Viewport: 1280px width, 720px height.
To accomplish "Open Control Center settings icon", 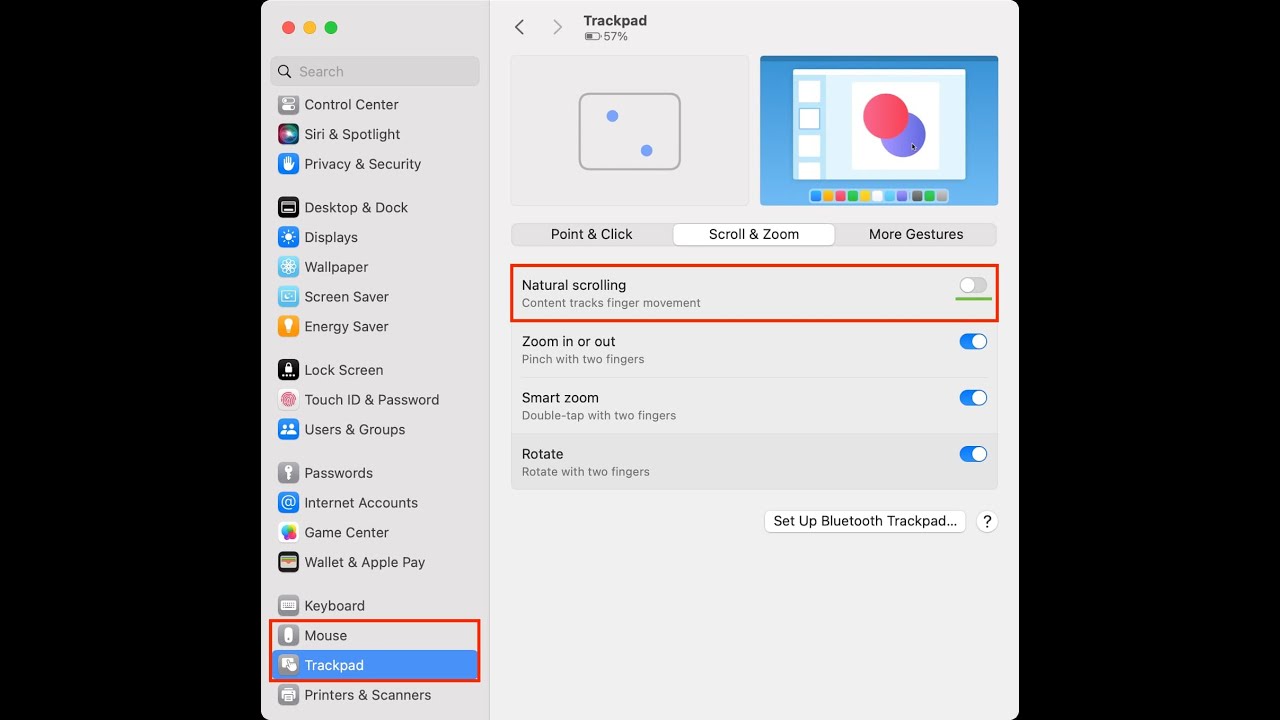I will point(289,104).
